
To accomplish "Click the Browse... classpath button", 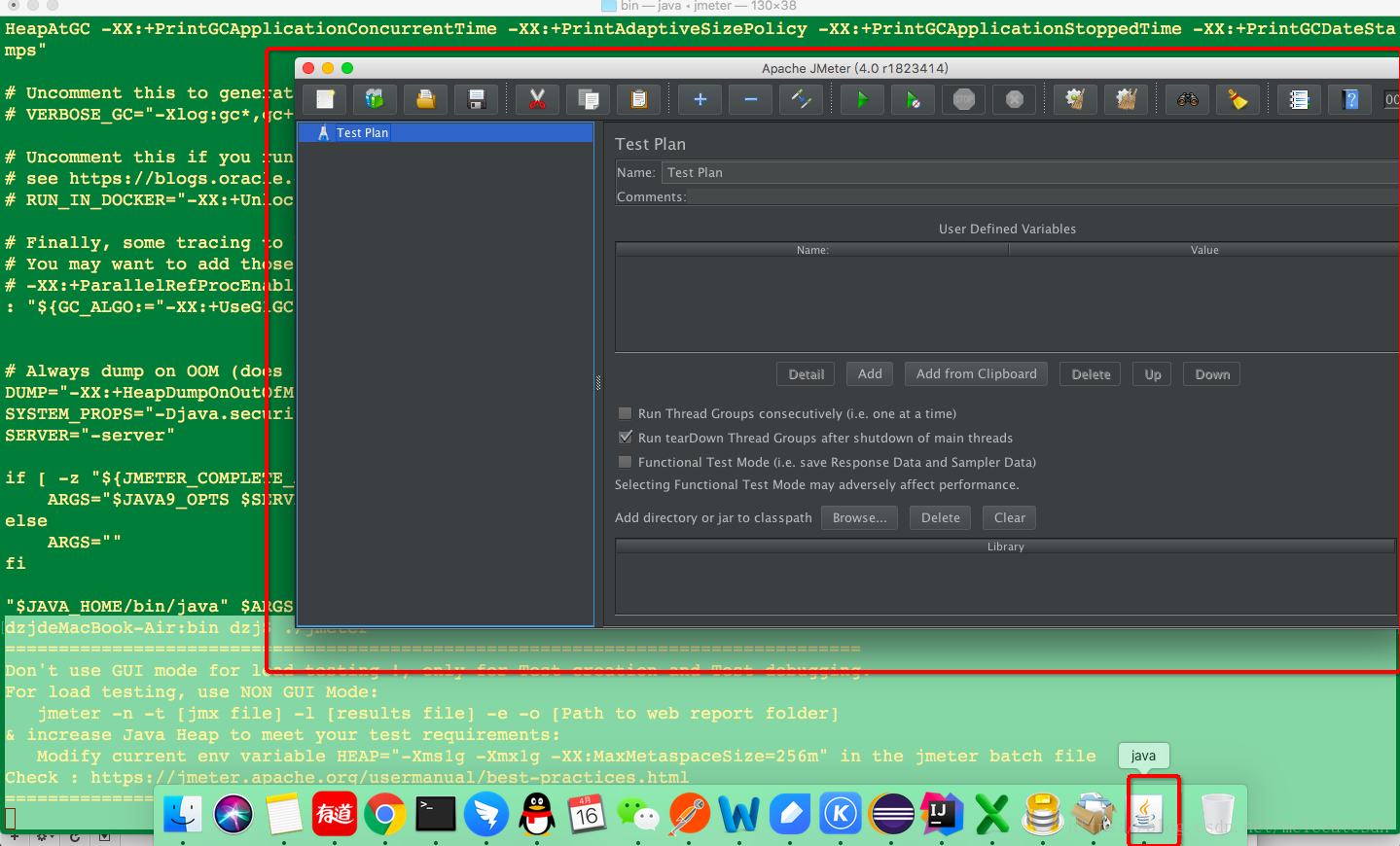I will [x=859, y=518].
